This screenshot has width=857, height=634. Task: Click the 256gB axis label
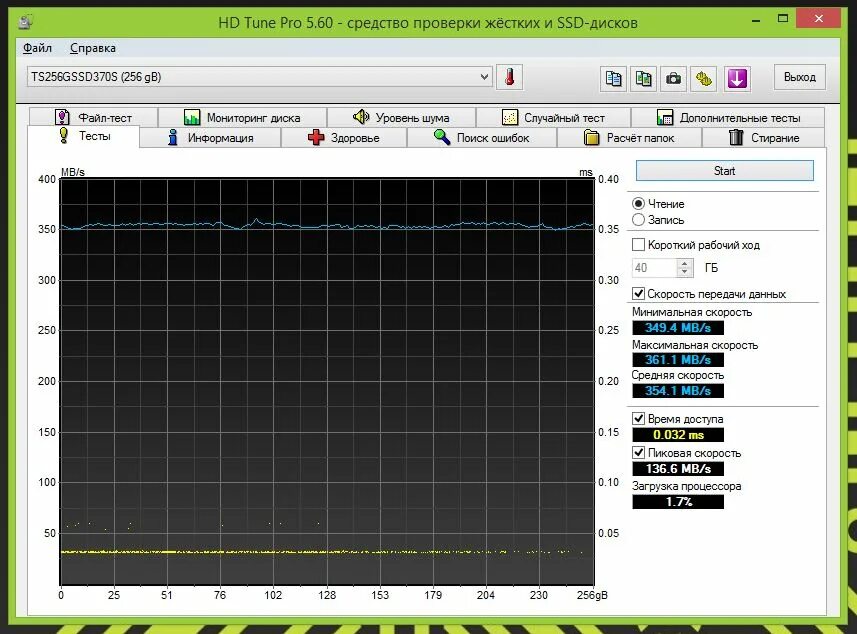click(592, 595)
